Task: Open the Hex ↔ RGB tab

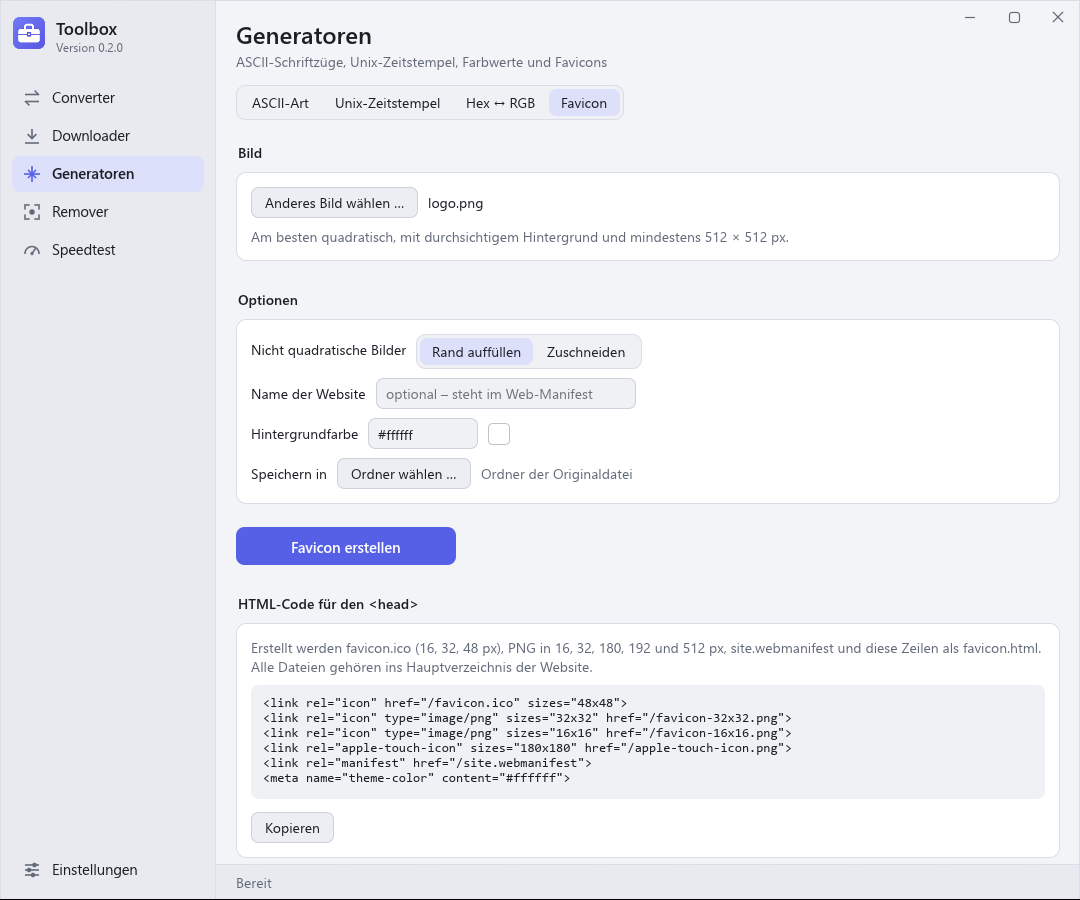Action: point(500,103)
